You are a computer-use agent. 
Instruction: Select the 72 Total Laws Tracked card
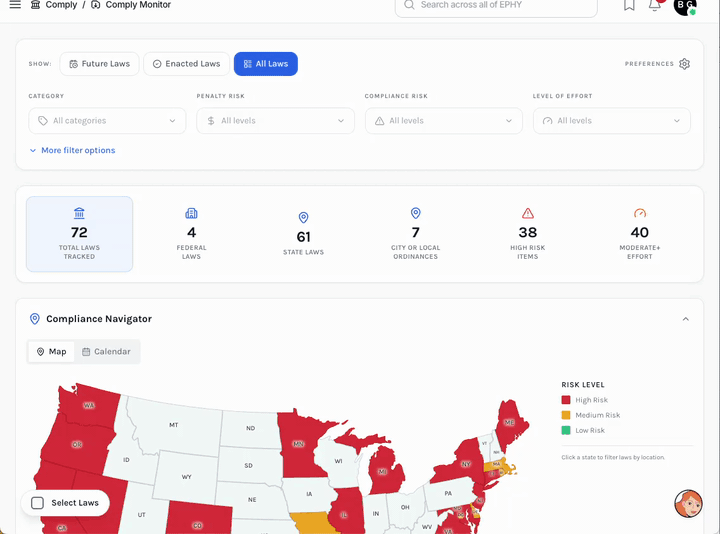pyautogui.click(x=79, y=234)
